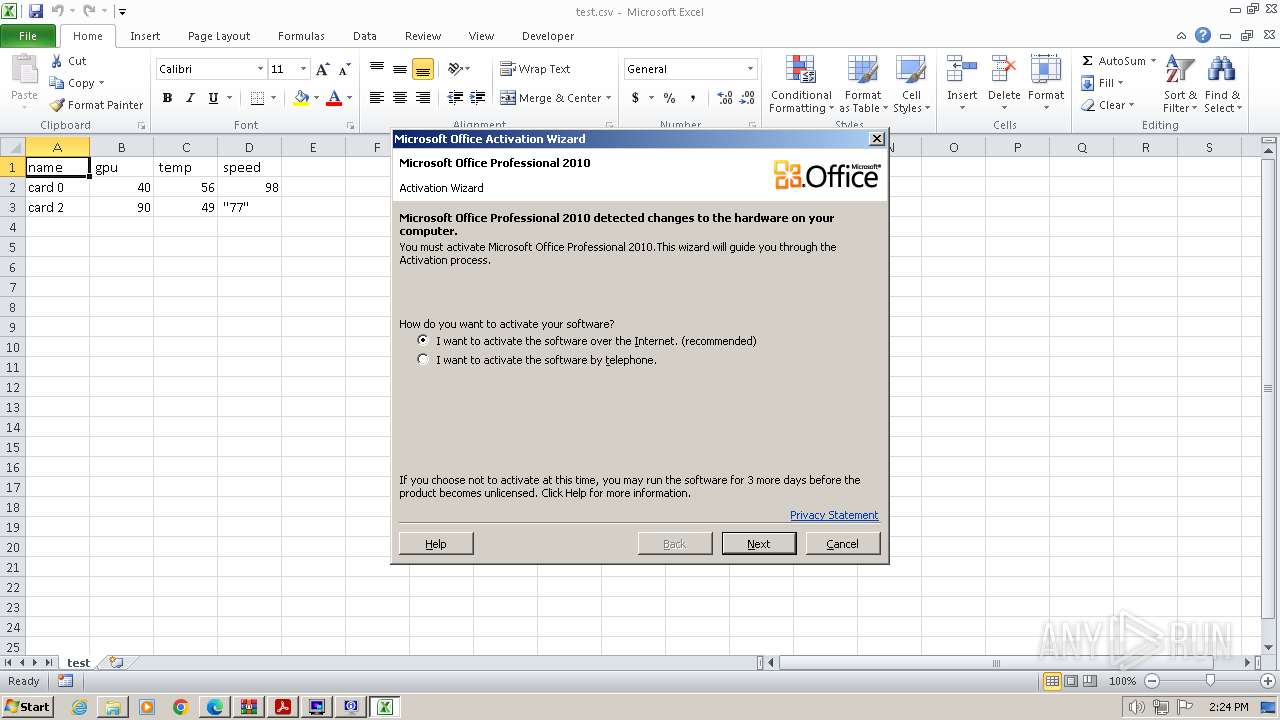Apply Percent Style

[x=669, y=98]
